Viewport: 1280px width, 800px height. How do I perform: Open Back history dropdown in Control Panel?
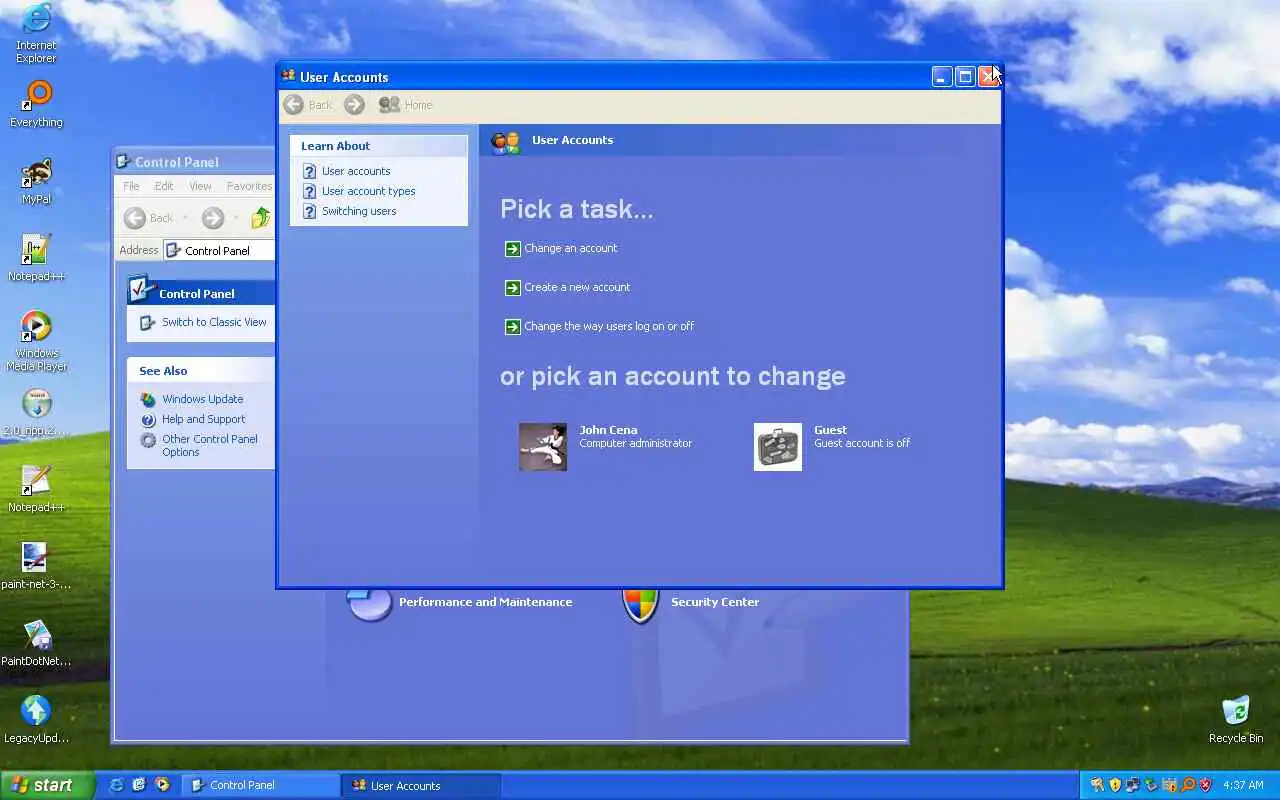185,218
